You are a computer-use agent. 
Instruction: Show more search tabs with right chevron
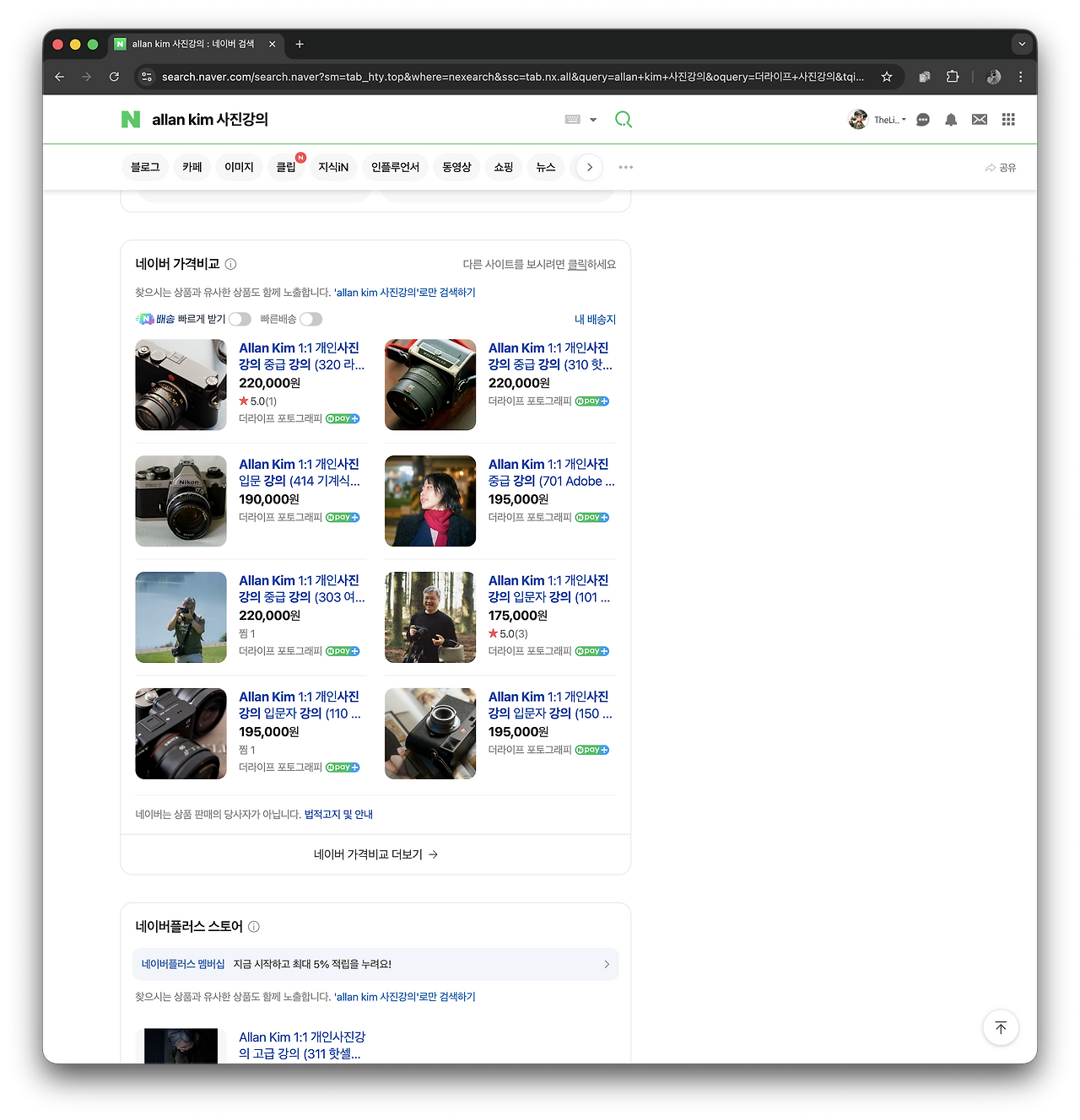(590, 167)
